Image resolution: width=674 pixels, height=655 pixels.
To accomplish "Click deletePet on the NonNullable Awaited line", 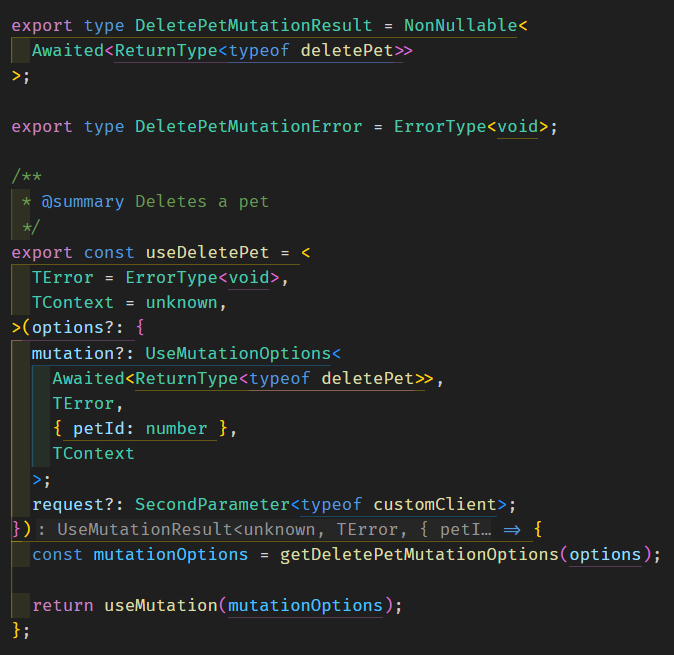I will pos(347,51).
